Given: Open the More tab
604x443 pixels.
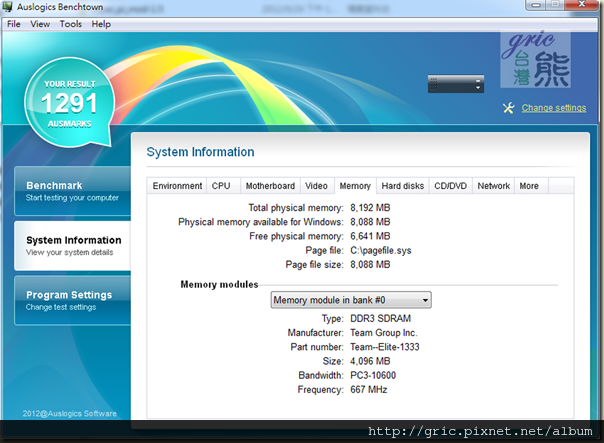Looking at the screenshot, I should [531, 186].
